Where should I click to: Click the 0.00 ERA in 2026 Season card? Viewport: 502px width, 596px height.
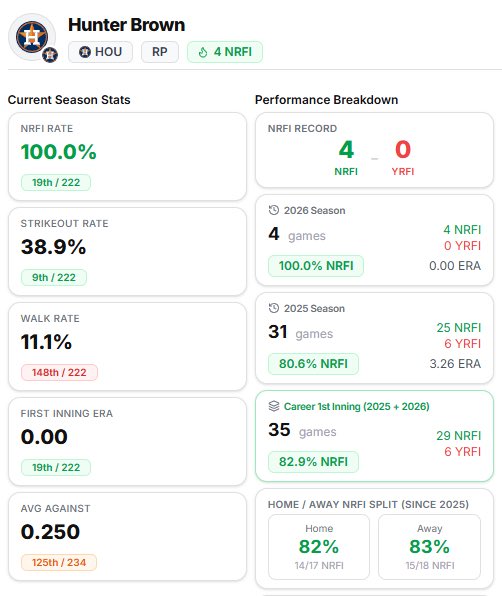click(x=455, y=266)
